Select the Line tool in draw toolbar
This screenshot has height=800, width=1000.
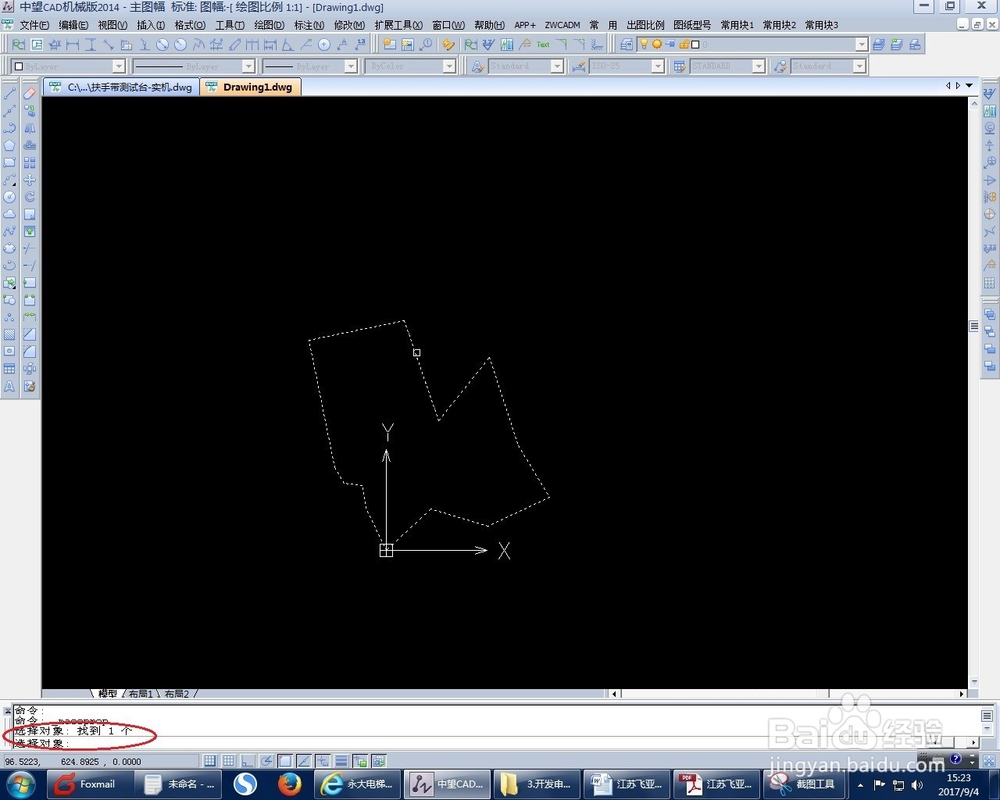(10, 94)
